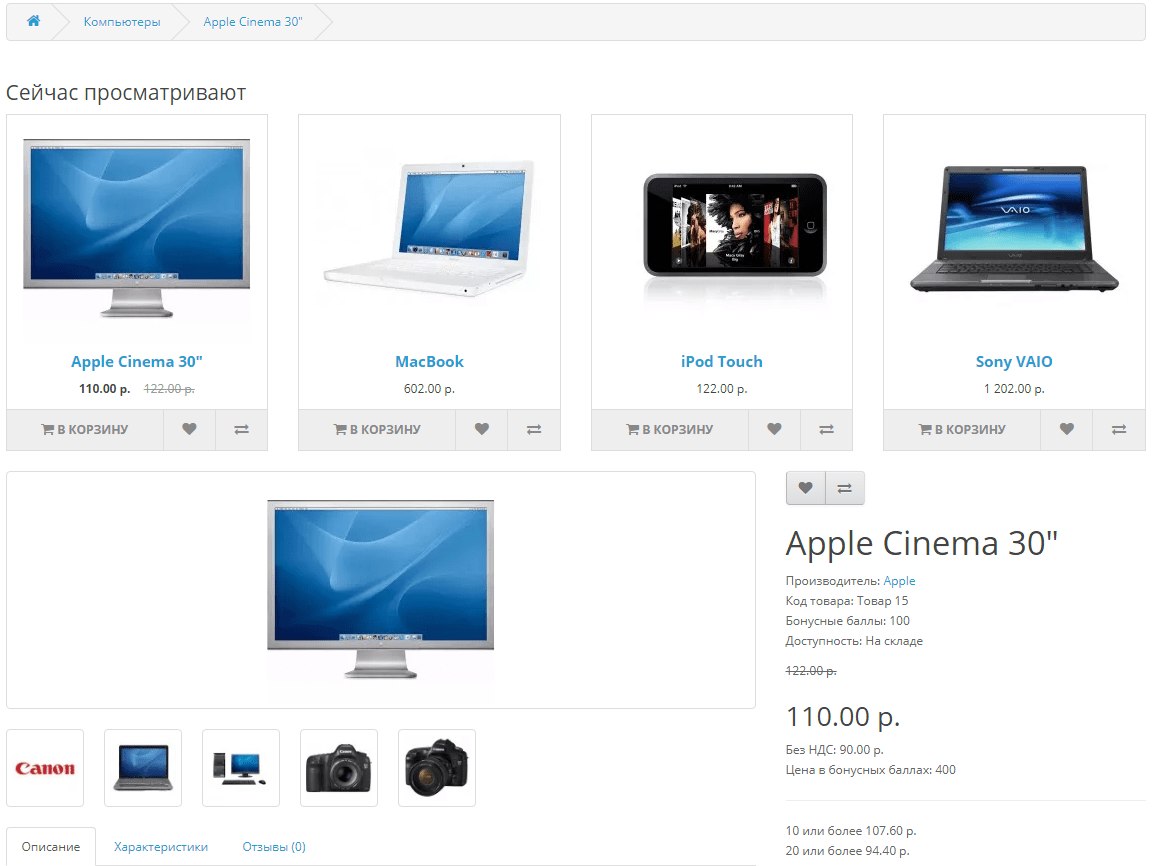Click the Apple Cinema card product image
The height and width of the screenshot is (866, 1156).
[136, 228]
